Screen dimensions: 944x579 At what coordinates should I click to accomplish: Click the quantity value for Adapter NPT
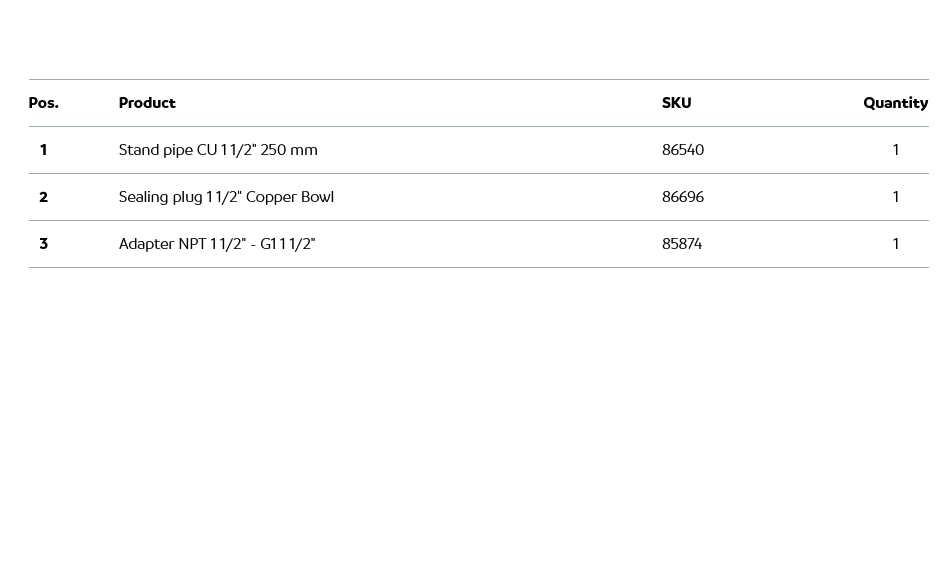point(895,244)
